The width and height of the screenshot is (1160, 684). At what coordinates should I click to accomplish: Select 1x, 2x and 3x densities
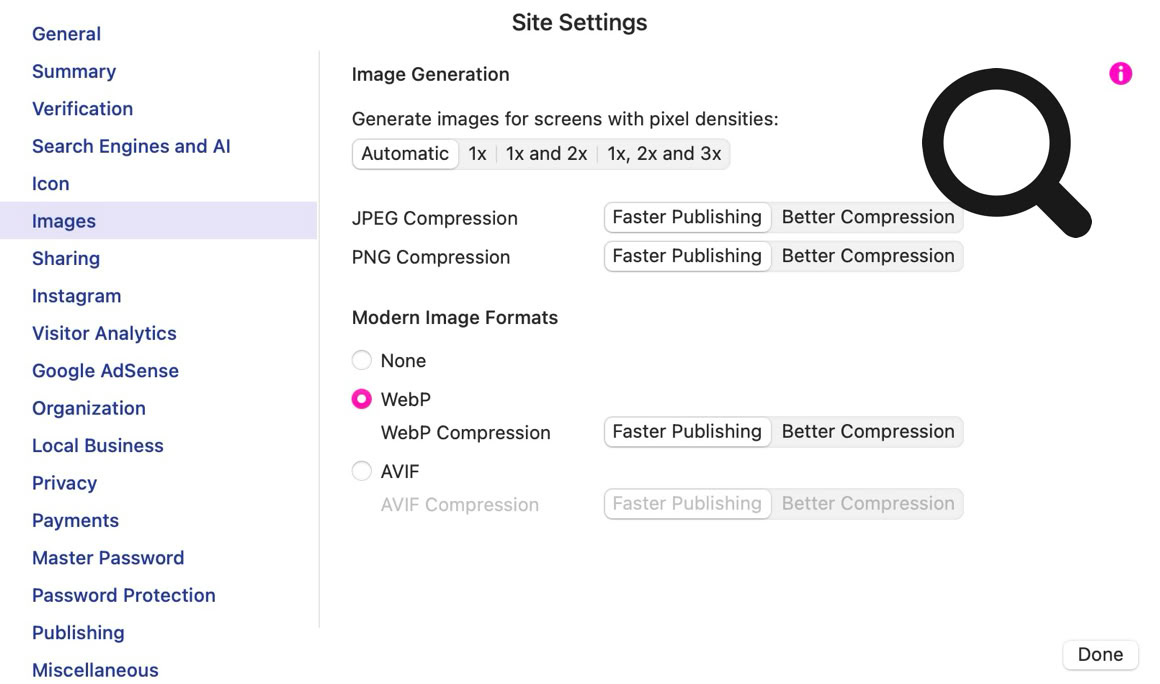click(664, 154)
